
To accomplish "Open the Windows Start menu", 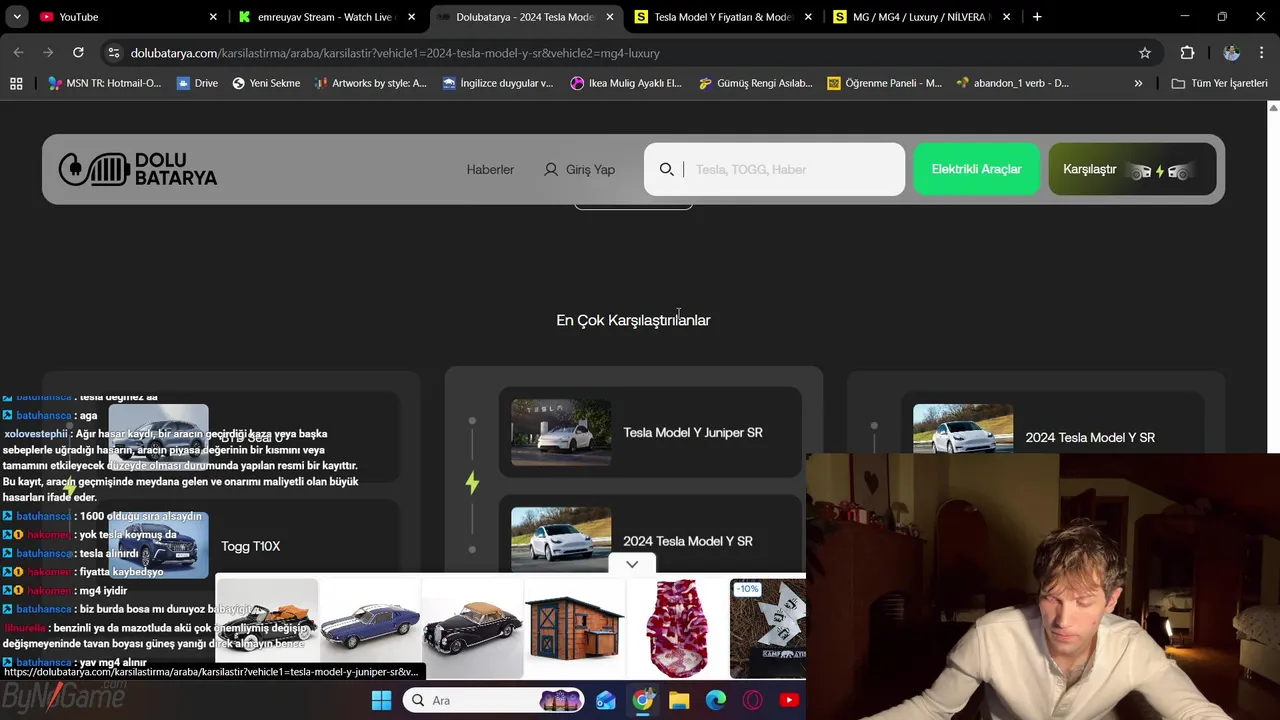I will coord(381,700).
